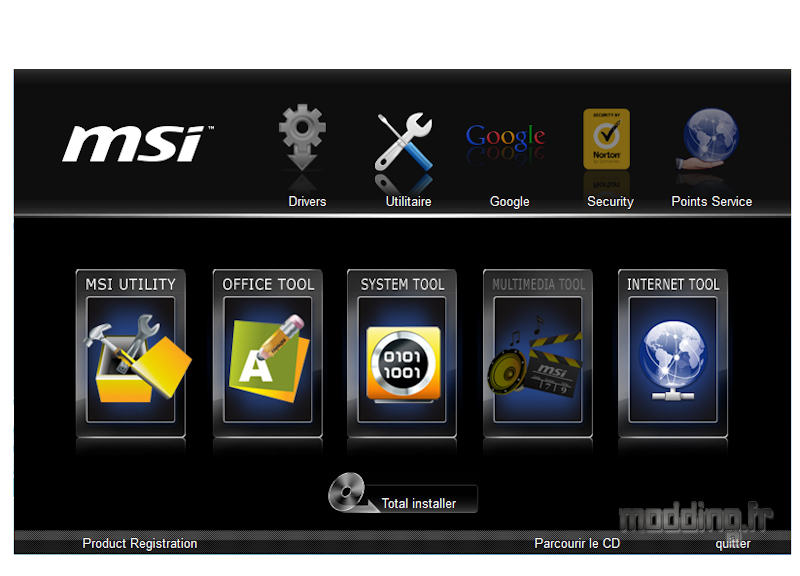The image size is (800, 576).
Task: Open the Internet Tool globe tile
Action: [x=673, y=353]
